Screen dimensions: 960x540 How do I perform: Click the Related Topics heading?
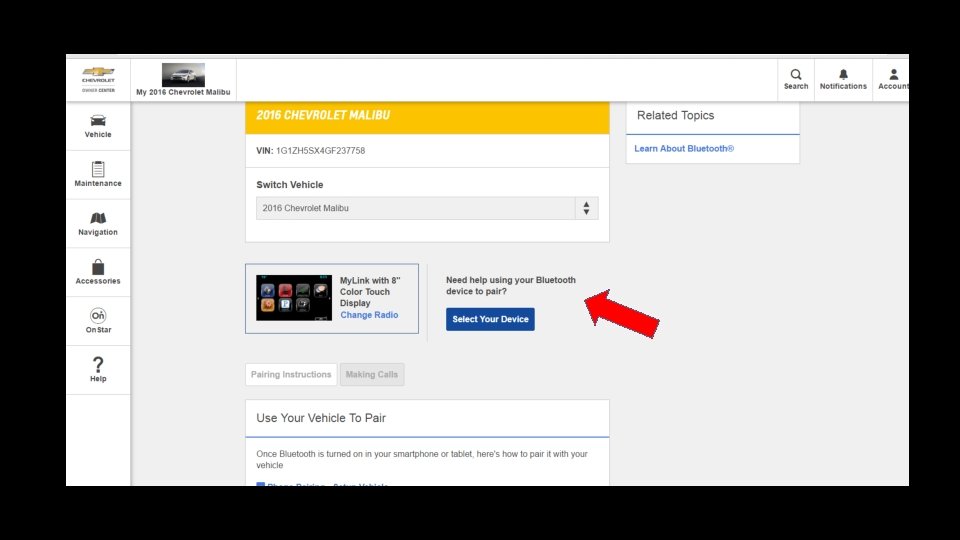click(675, 115)
